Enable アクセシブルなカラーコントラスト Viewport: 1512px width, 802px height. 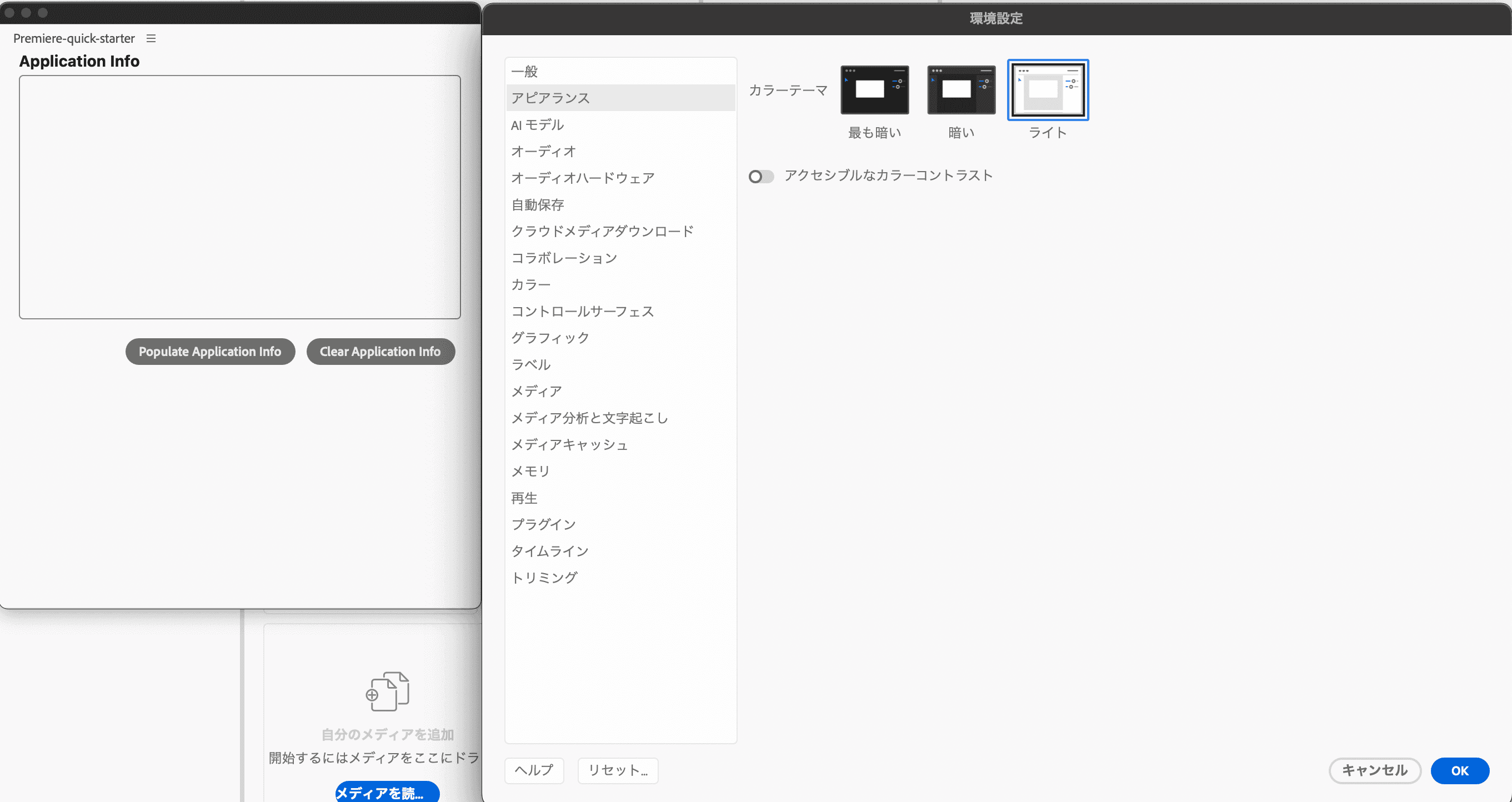[762, 176]
